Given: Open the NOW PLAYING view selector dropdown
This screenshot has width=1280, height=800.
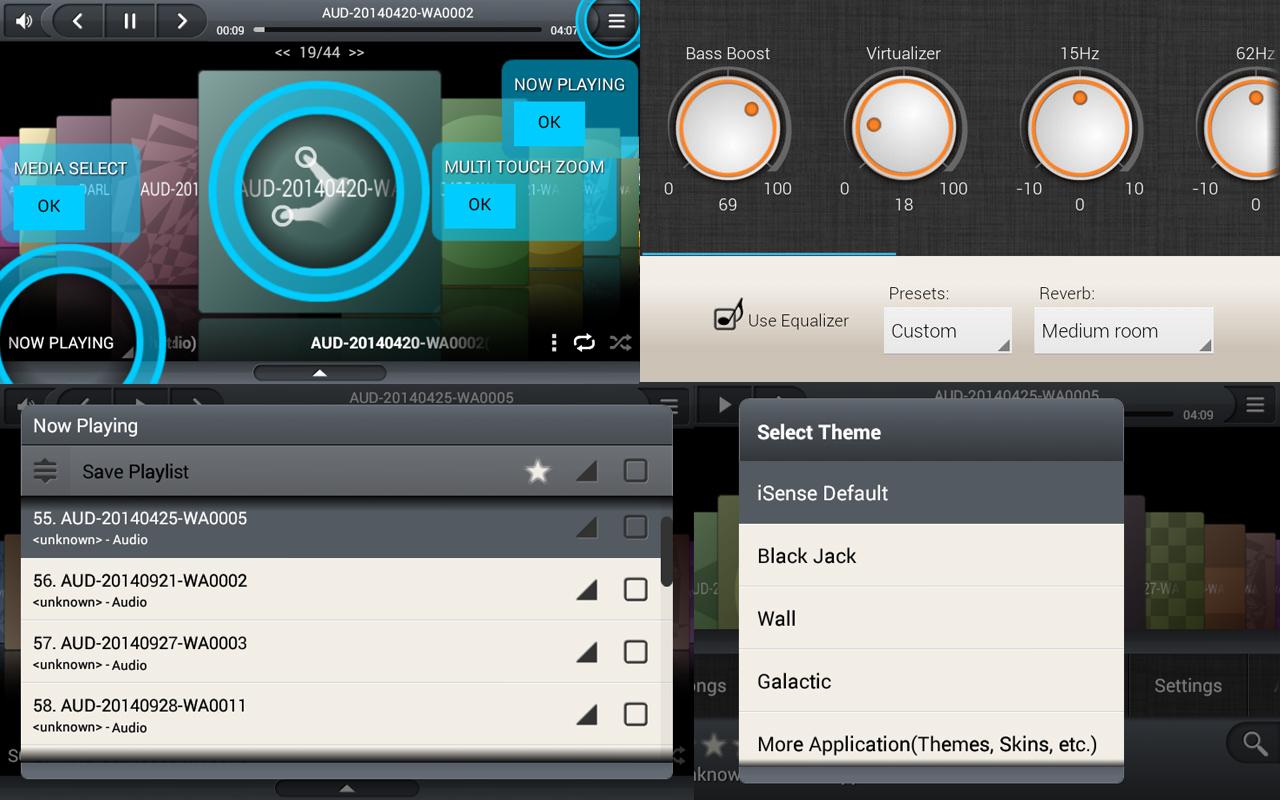Looking at the screenshot, I should coord(68,343).
